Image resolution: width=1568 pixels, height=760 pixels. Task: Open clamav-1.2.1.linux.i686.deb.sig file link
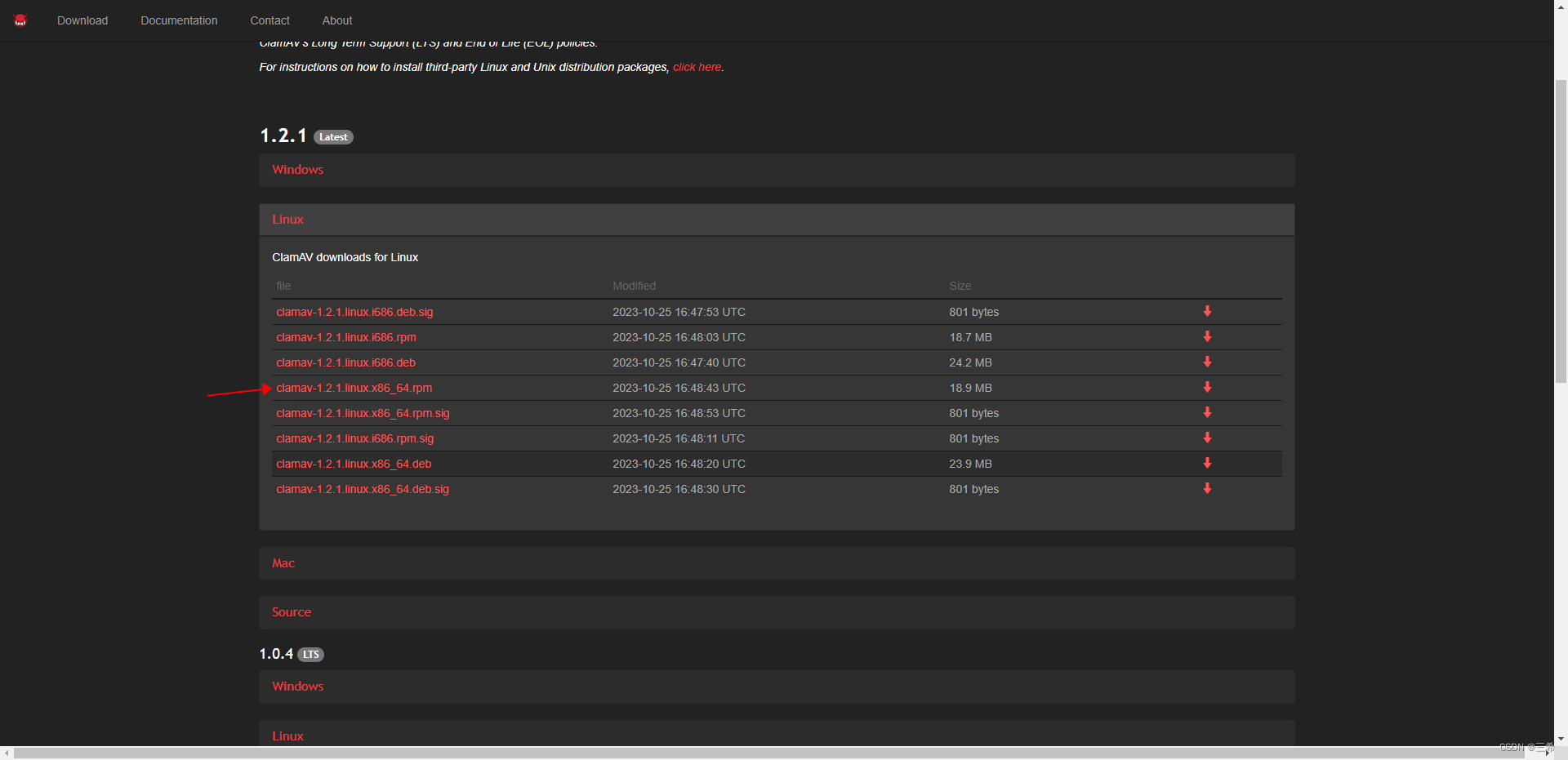click(354, 312)
